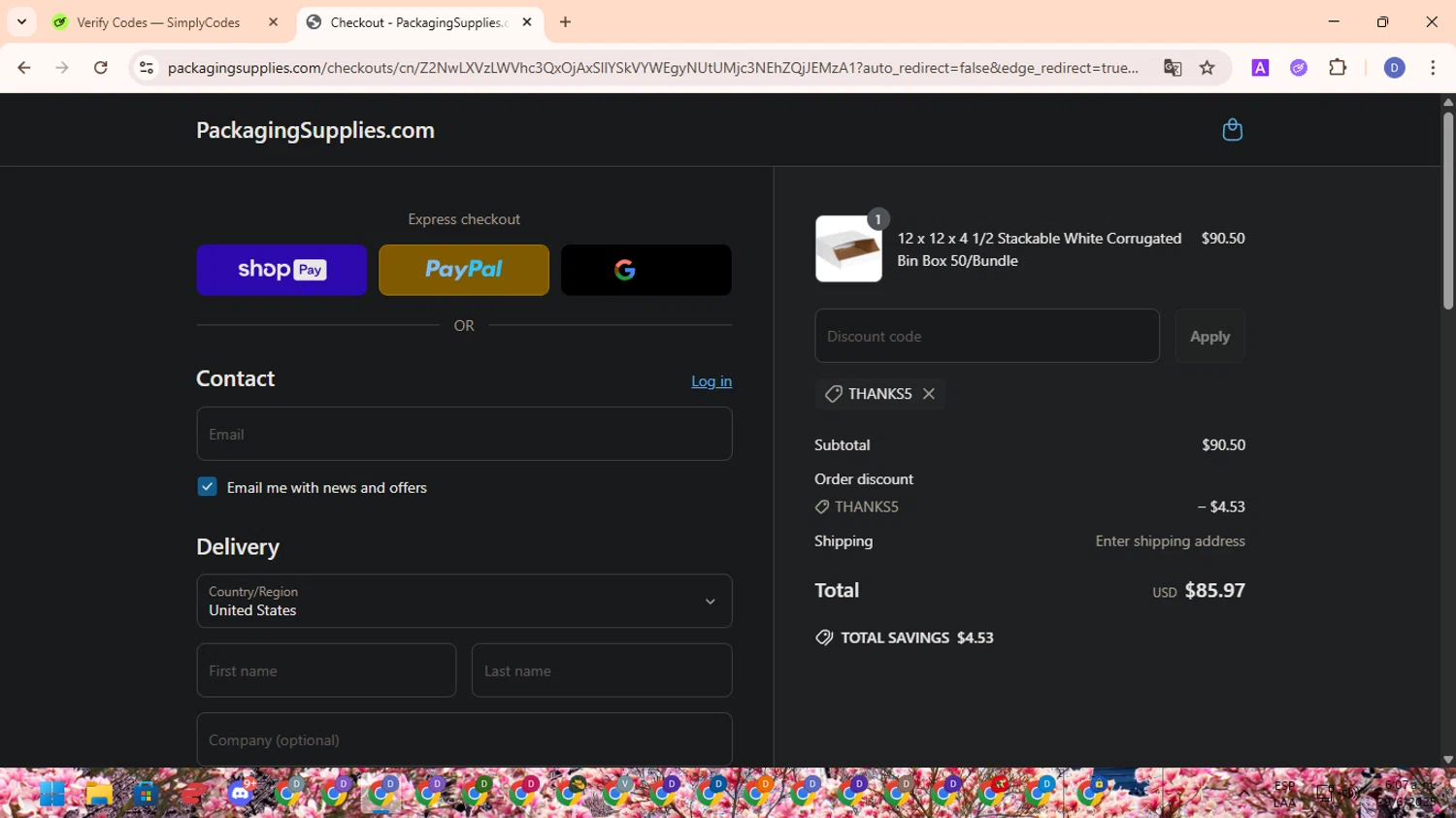This screenshot has width=1456, height=818.
Task: Expand the Country/Region dropdown
Action: tap(464, 601)
